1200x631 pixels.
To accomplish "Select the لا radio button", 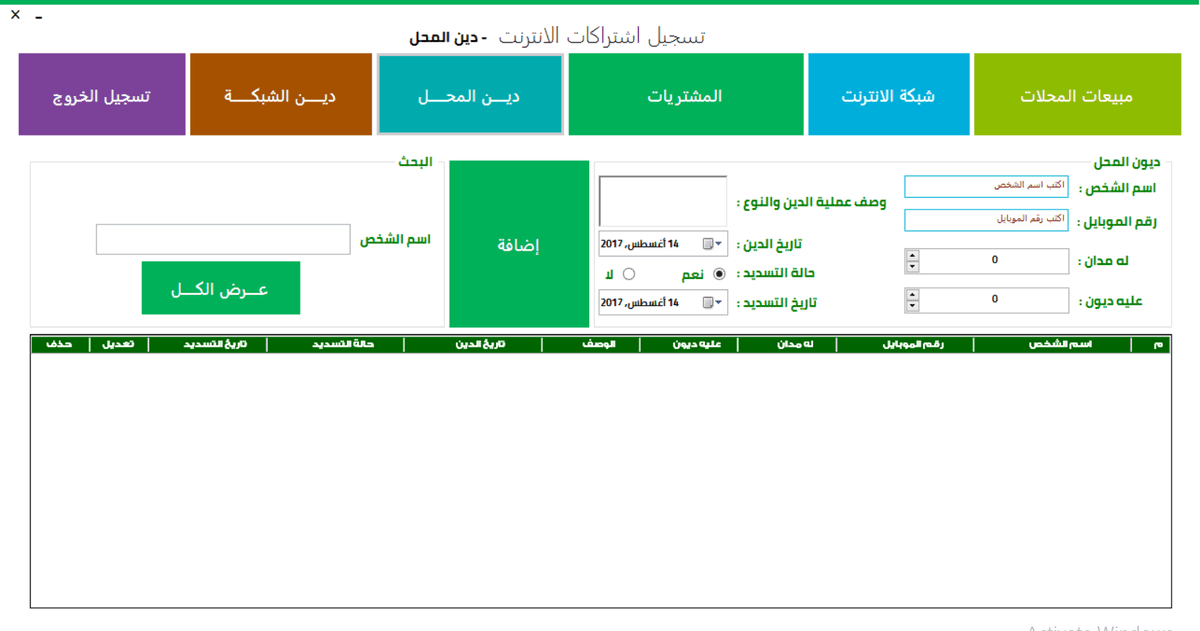I will click(x=629, y=274).
